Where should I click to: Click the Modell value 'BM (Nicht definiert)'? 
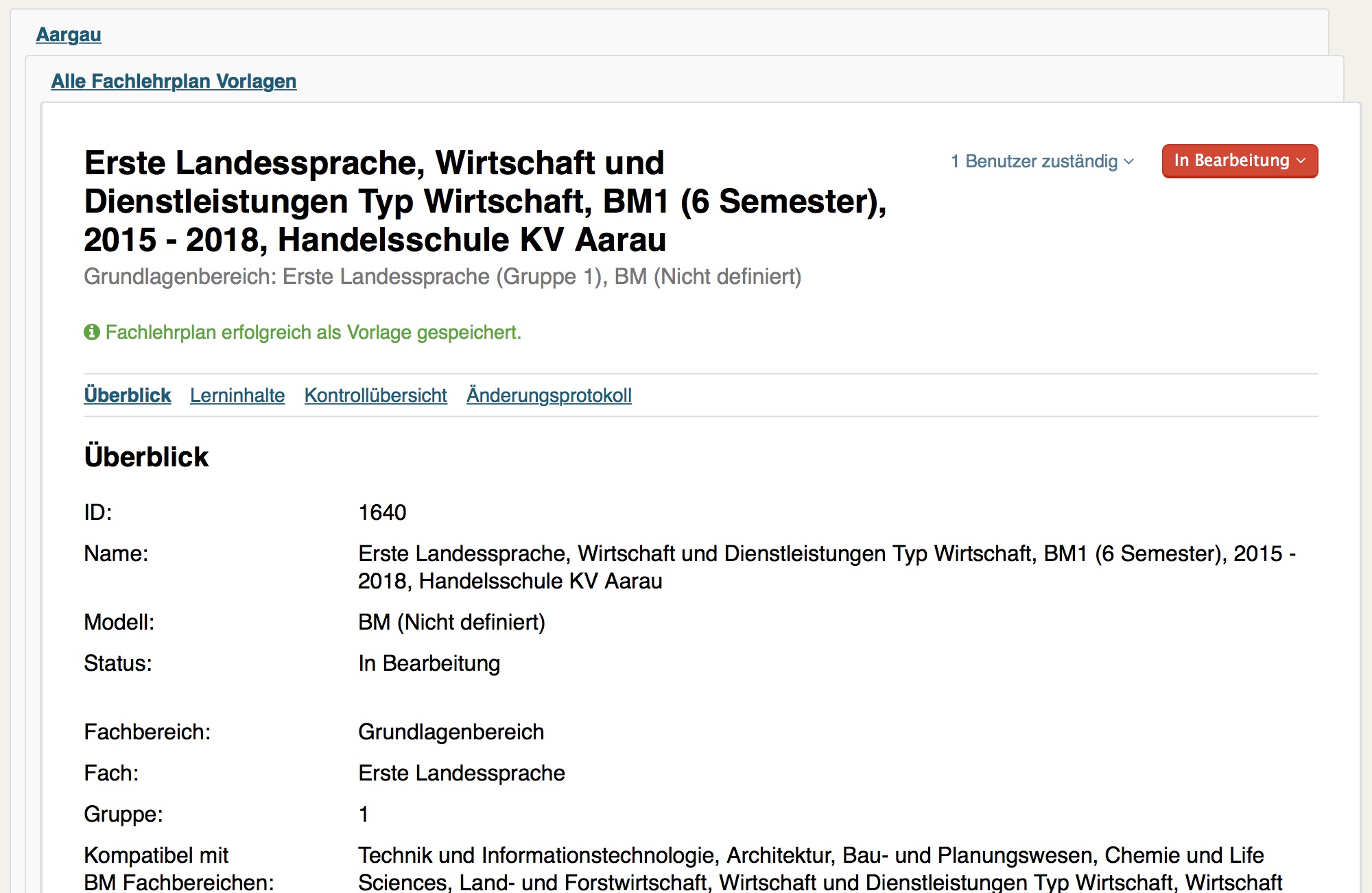[451, 622]
